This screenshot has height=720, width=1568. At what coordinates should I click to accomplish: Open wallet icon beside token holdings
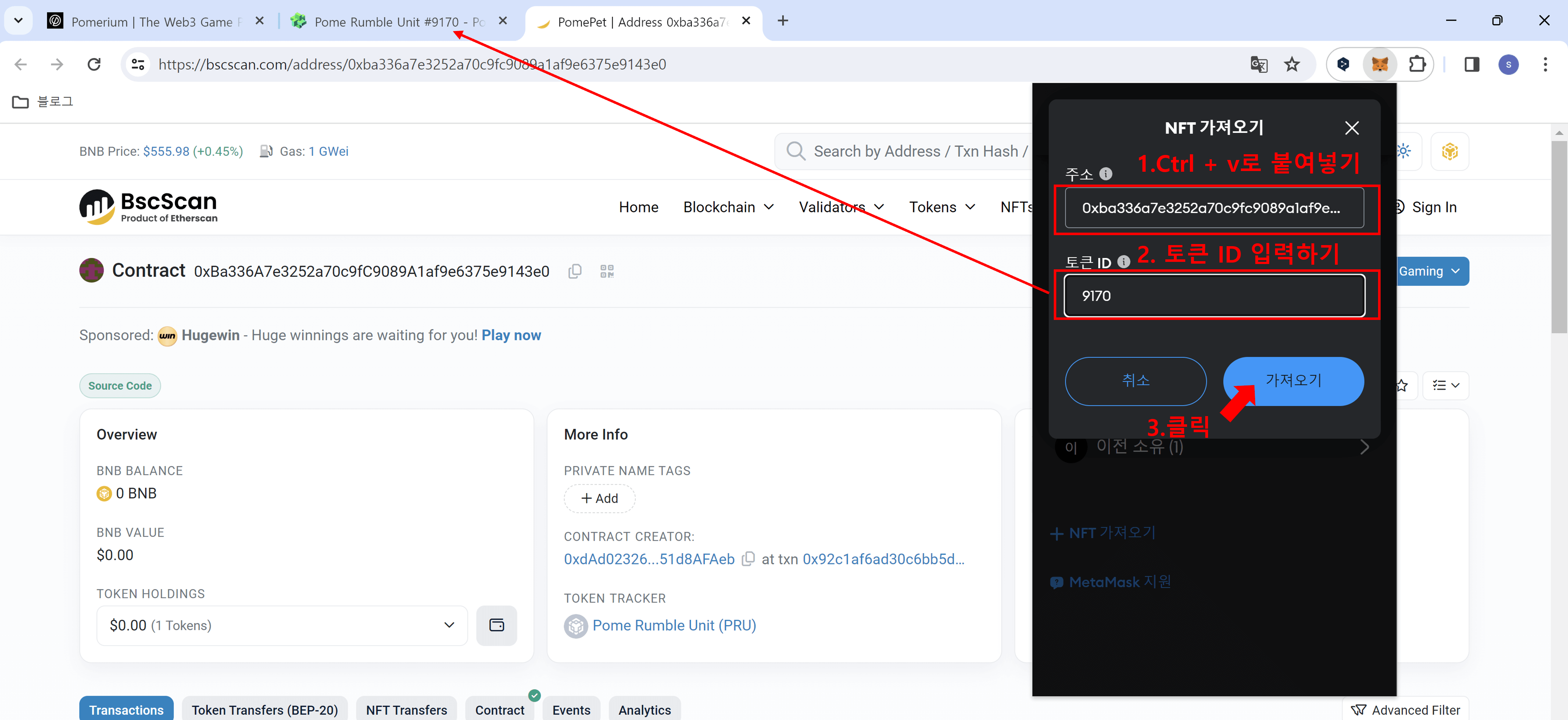click(x=496, y=625)
